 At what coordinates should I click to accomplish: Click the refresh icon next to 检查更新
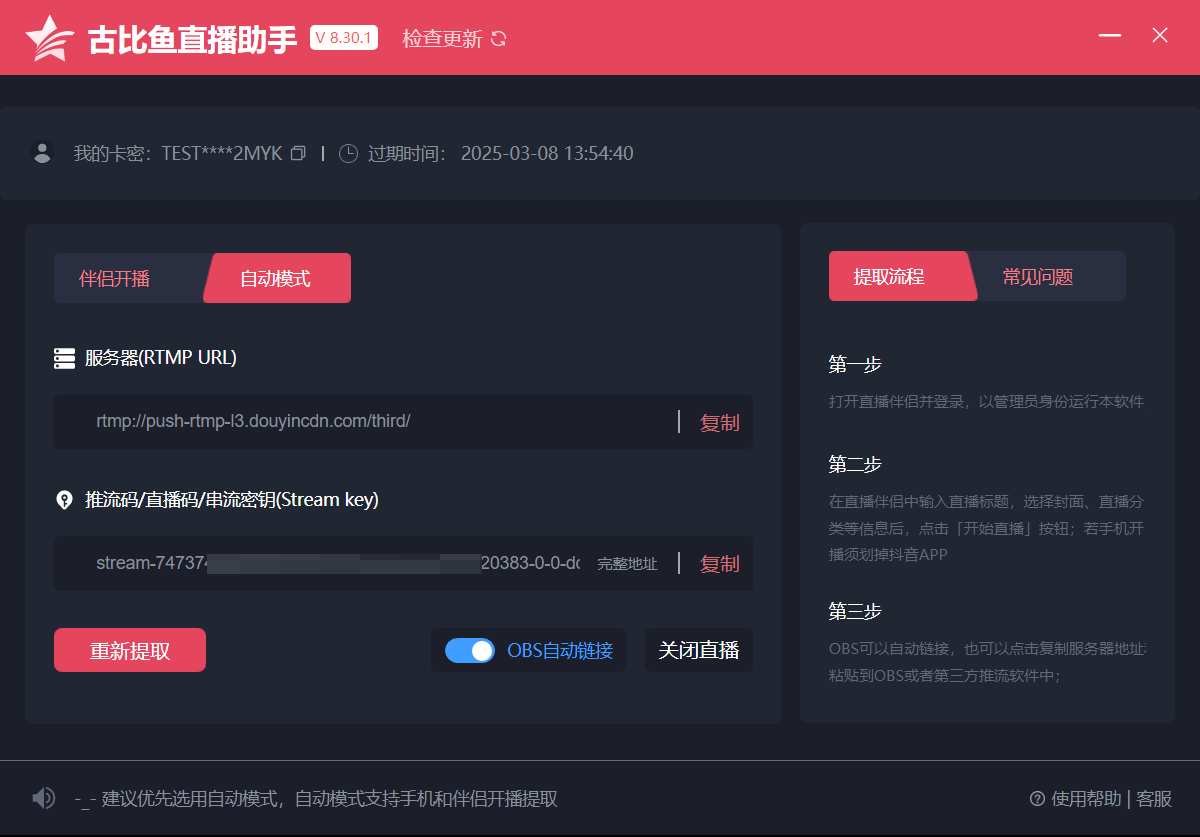click(499, 39)
